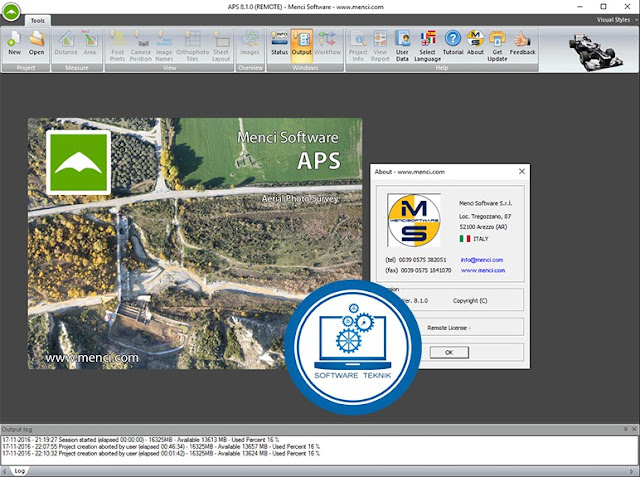This screenshot has width=640, height=477.
Task: Show Sheet Layout view
Action: [221, 46]
